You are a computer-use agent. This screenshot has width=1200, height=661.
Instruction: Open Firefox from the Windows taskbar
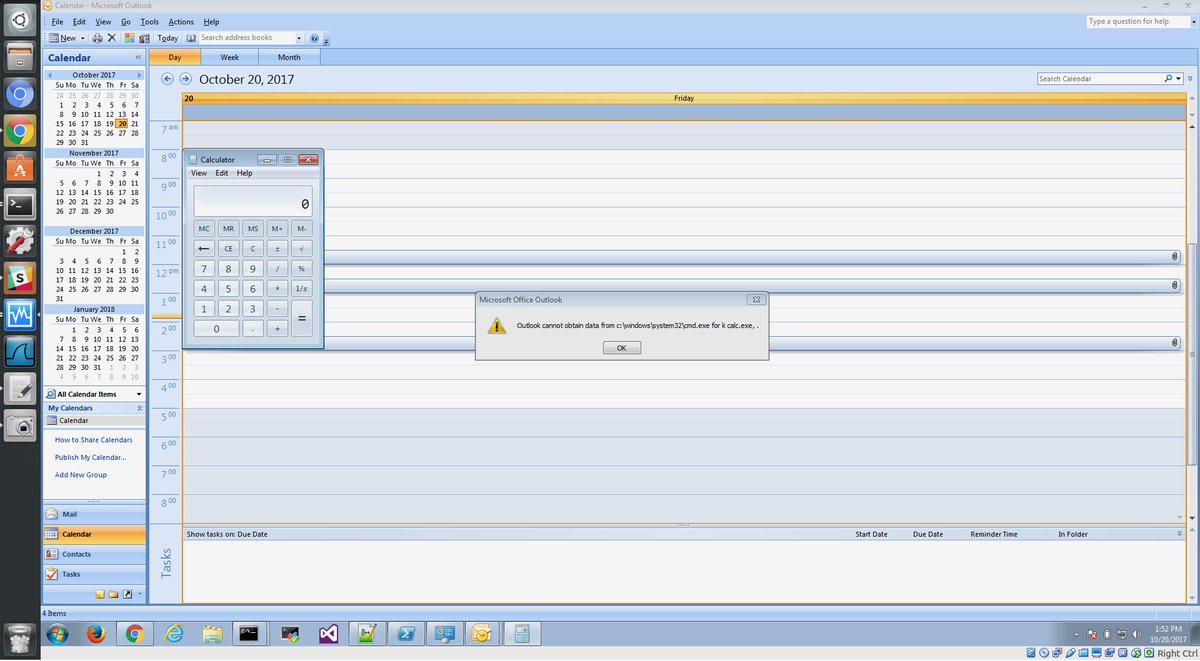point(96,634)
